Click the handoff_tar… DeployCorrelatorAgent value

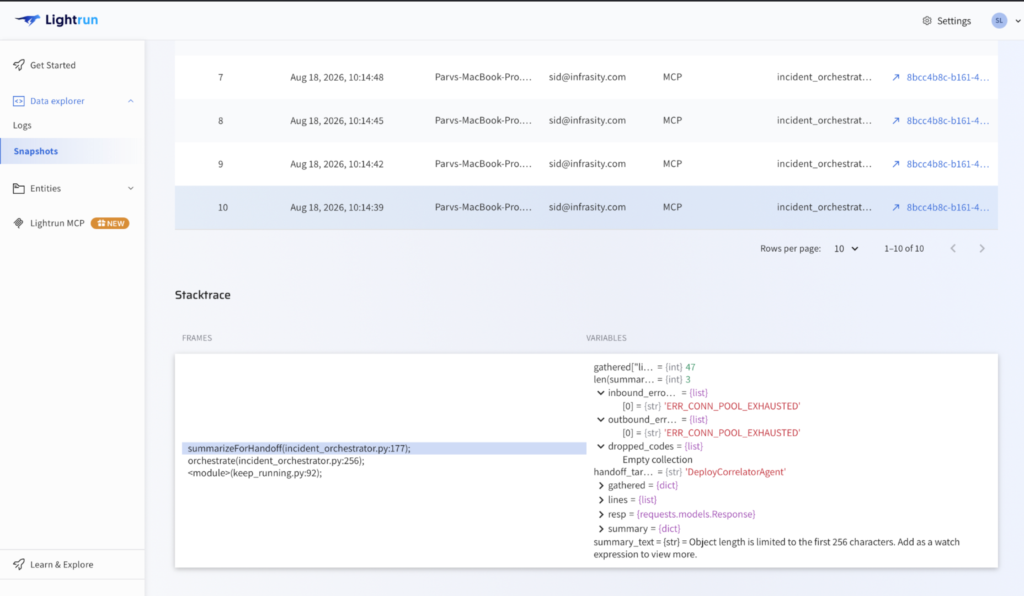[735, 472]
